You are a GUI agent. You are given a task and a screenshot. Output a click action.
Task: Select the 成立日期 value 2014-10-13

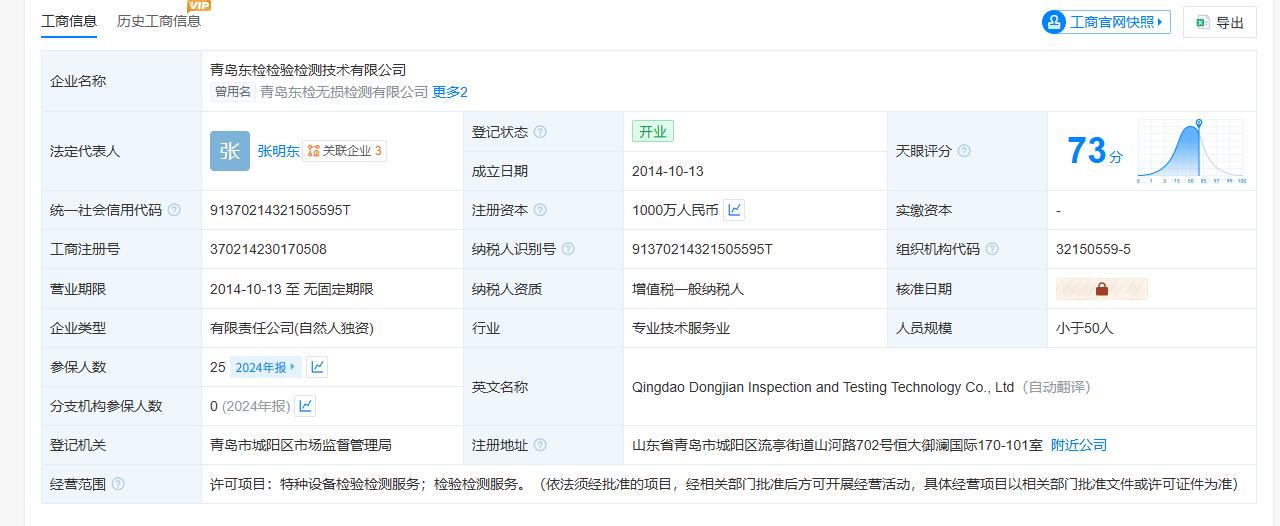(x=668, y=171)
